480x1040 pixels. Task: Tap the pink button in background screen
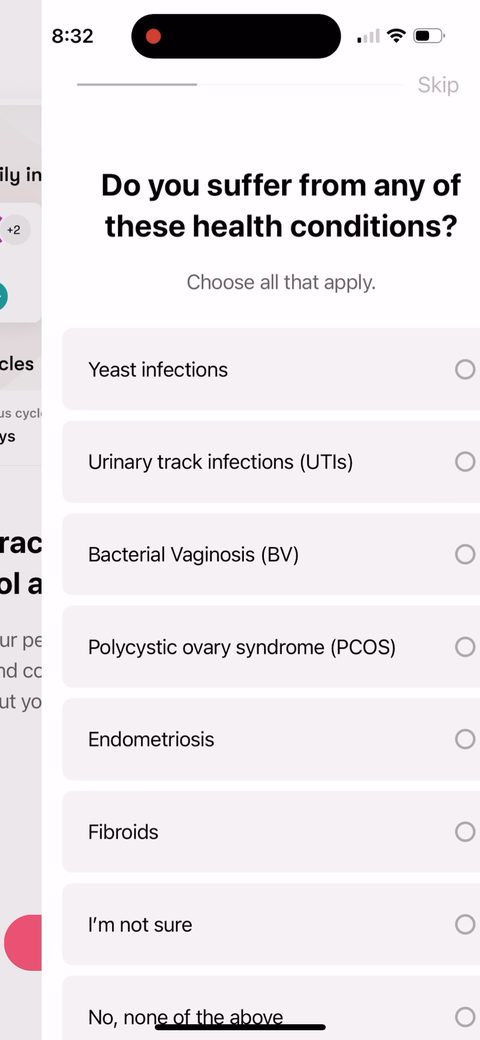pos(23,942)
